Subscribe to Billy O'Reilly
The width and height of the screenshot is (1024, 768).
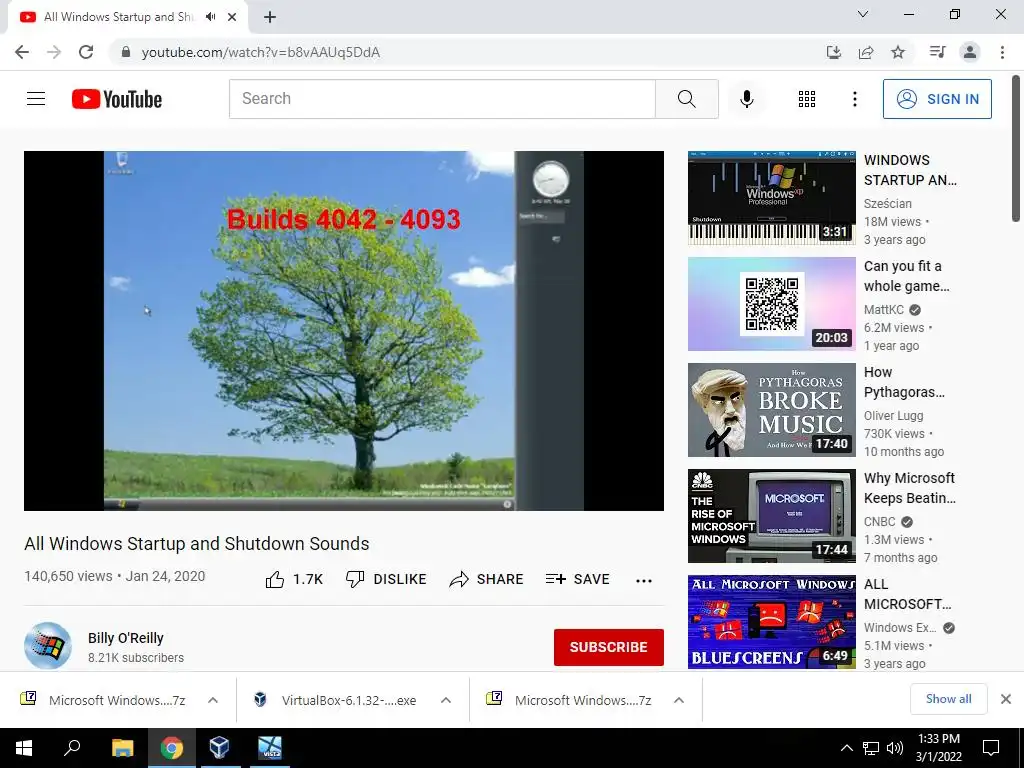tap(609, 647)
